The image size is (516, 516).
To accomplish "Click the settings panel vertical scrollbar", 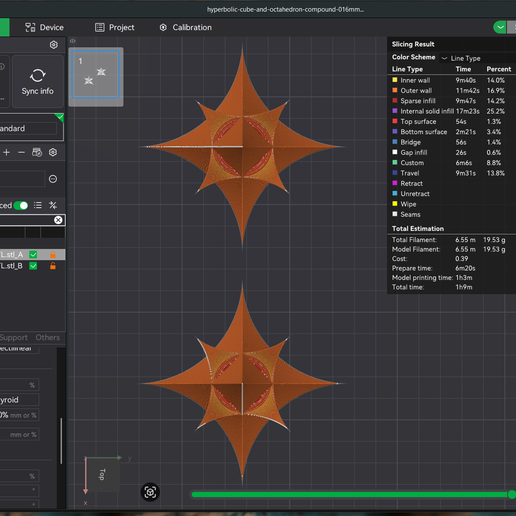I will 61,441.
